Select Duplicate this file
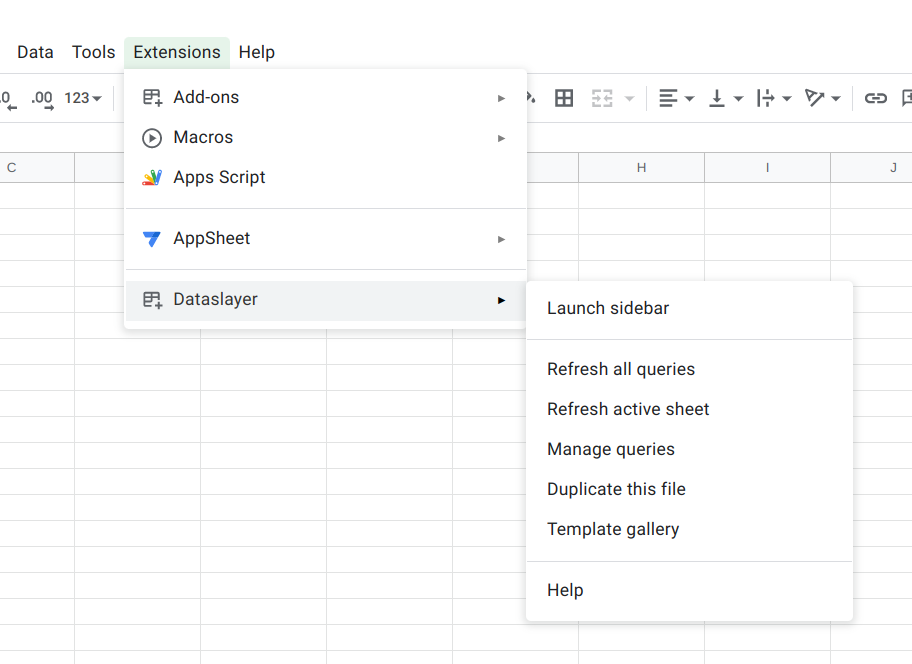 689,490
